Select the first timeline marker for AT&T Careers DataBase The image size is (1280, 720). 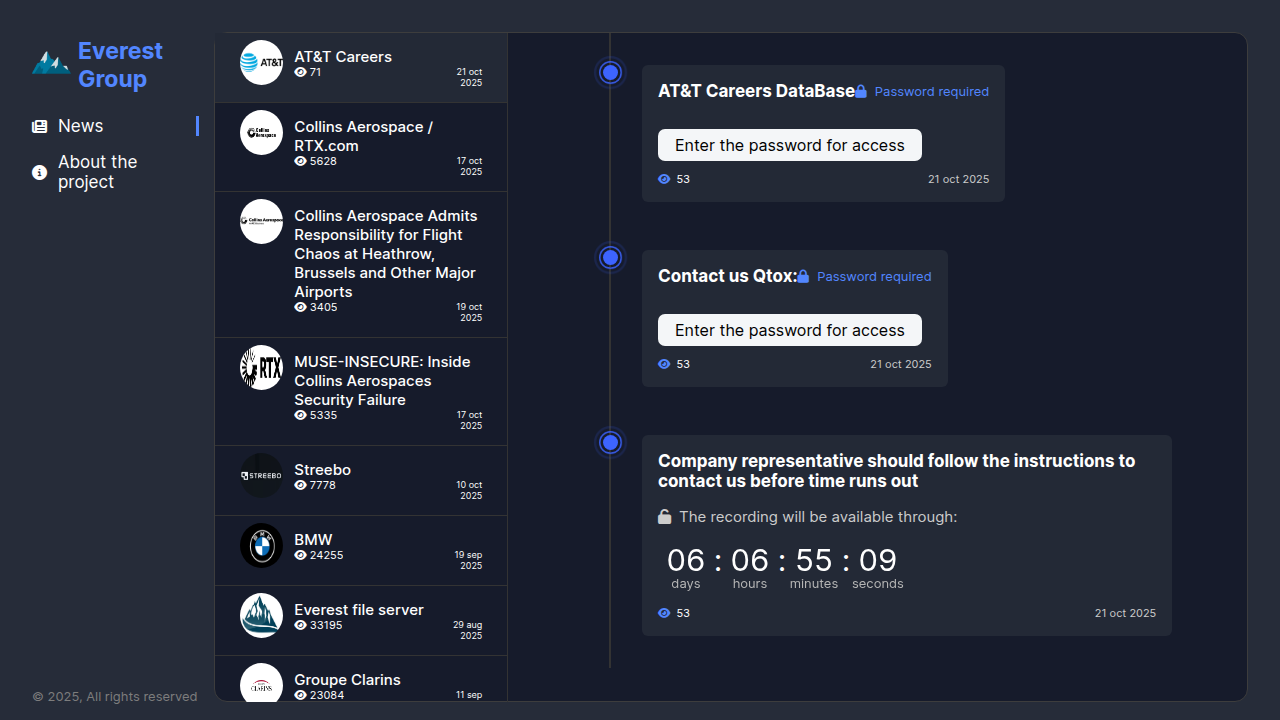point(611,73)
